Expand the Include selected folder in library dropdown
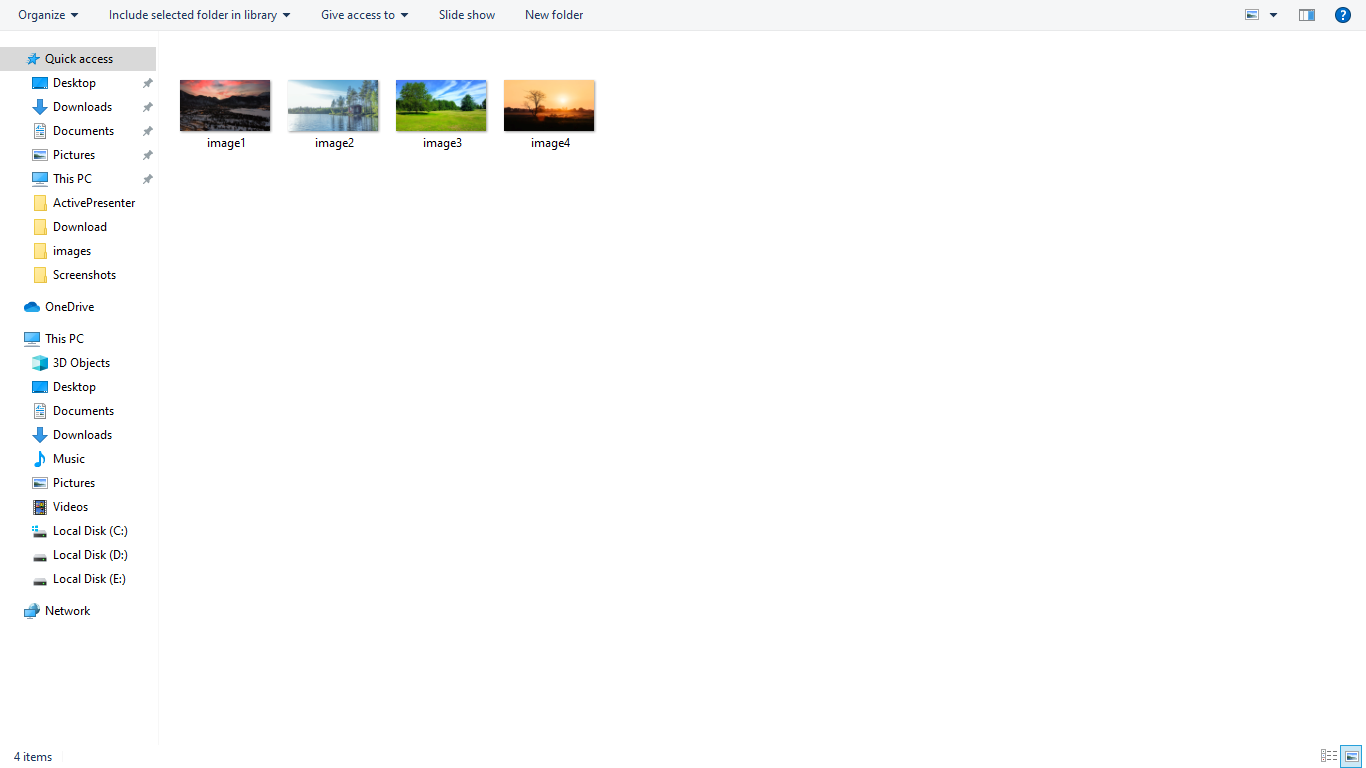Viewport: 1366px width, 768px height. tap(199, 14)
